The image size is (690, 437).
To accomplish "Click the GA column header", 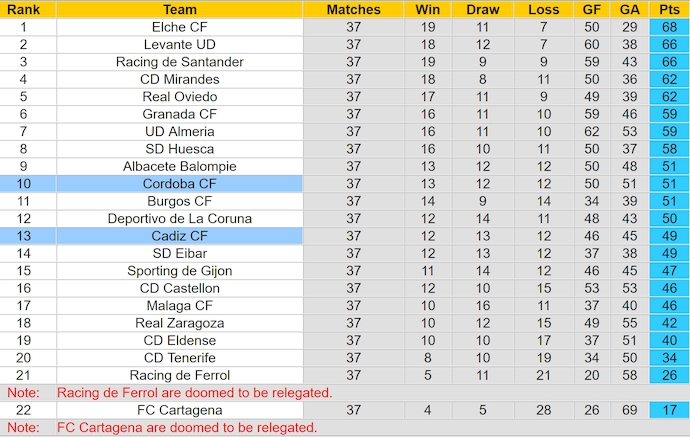I will click(628, 9).
